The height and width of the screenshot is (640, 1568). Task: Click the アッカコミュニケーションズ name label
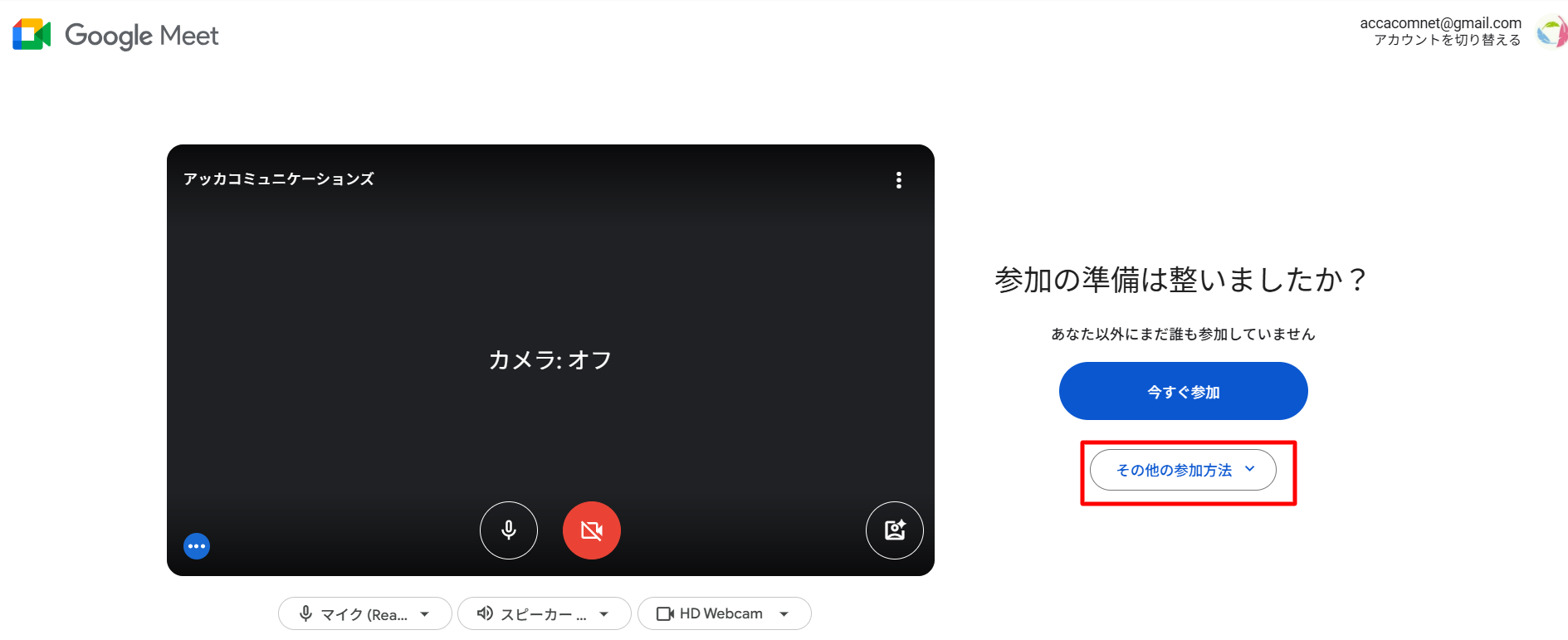pos(279,179)
